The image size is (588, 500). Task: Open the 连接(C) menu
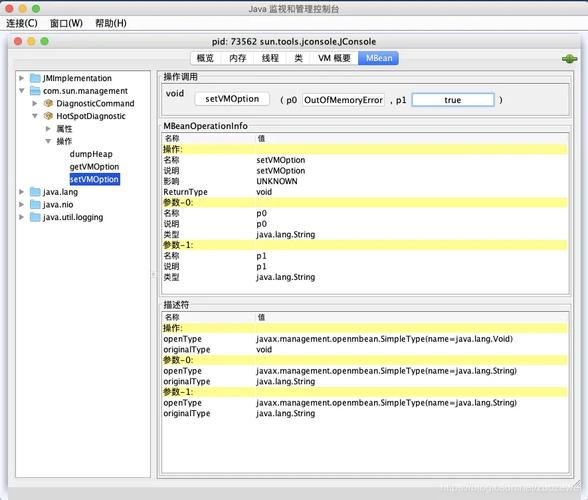pyautogui.click(x=22, y=23)
